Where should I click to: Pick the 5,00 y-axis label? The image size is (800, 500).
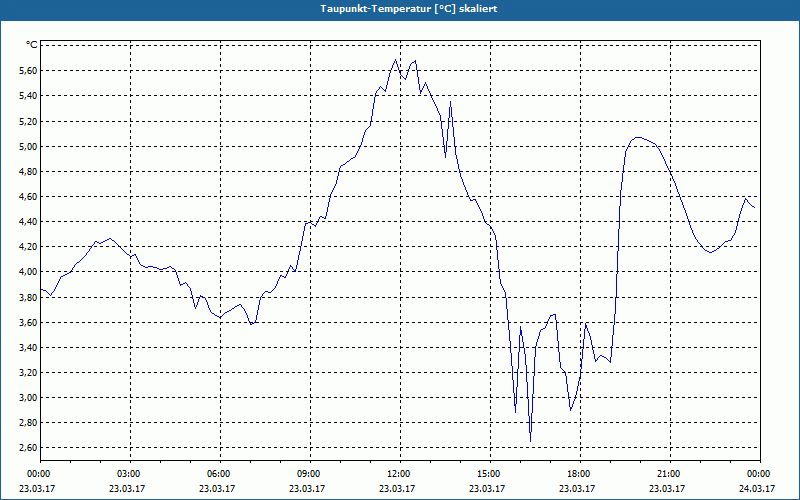[x=28, y=146]
